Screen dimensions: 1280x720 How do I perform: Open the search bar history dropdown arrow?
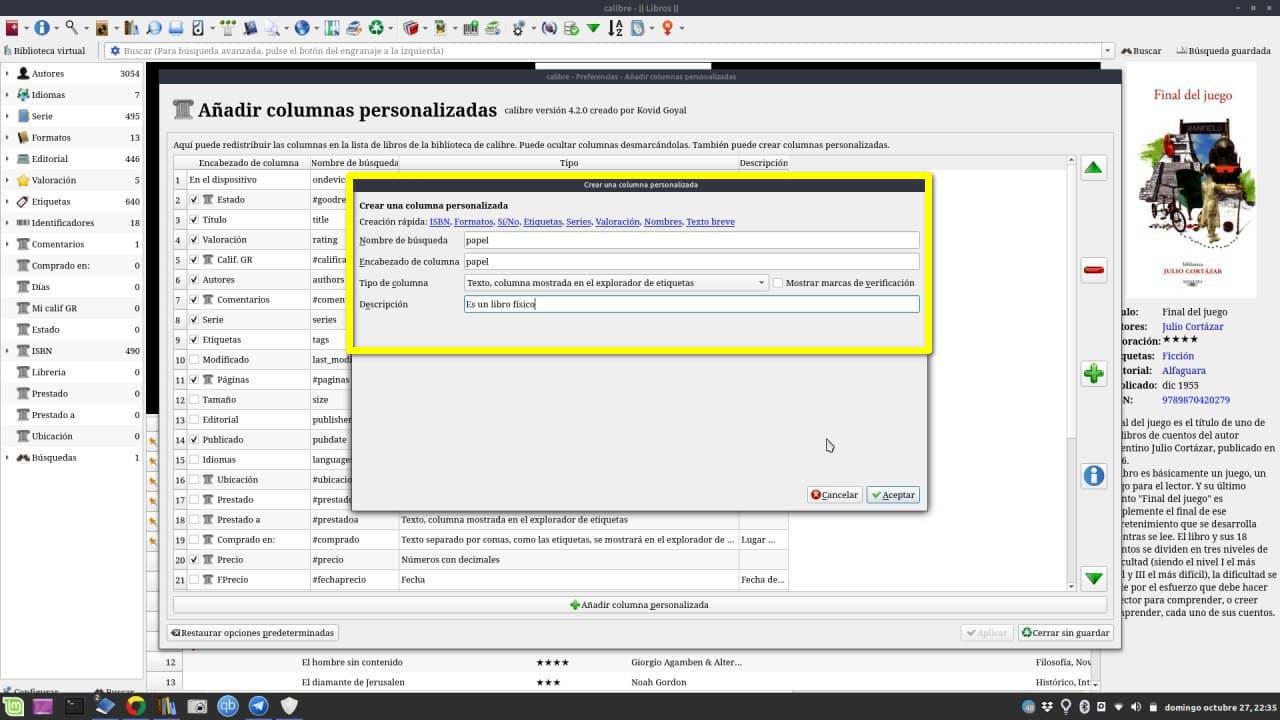point(1107,50)
